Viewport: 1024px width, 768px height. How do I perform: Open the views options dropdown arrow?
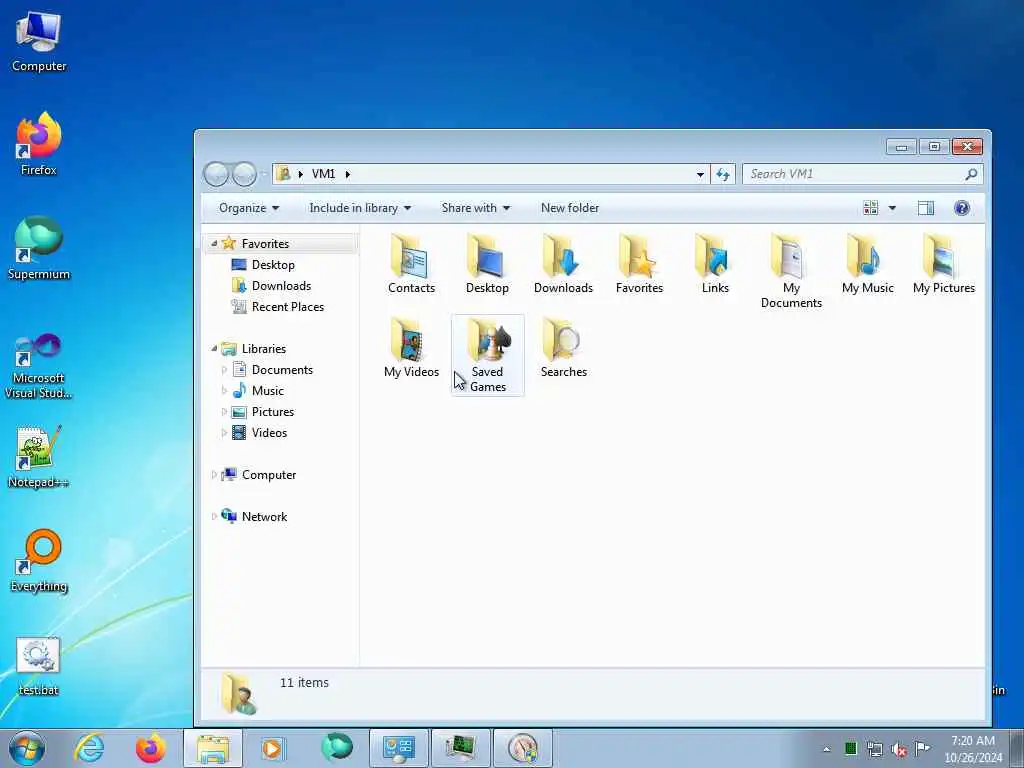(x=892, y=208)
